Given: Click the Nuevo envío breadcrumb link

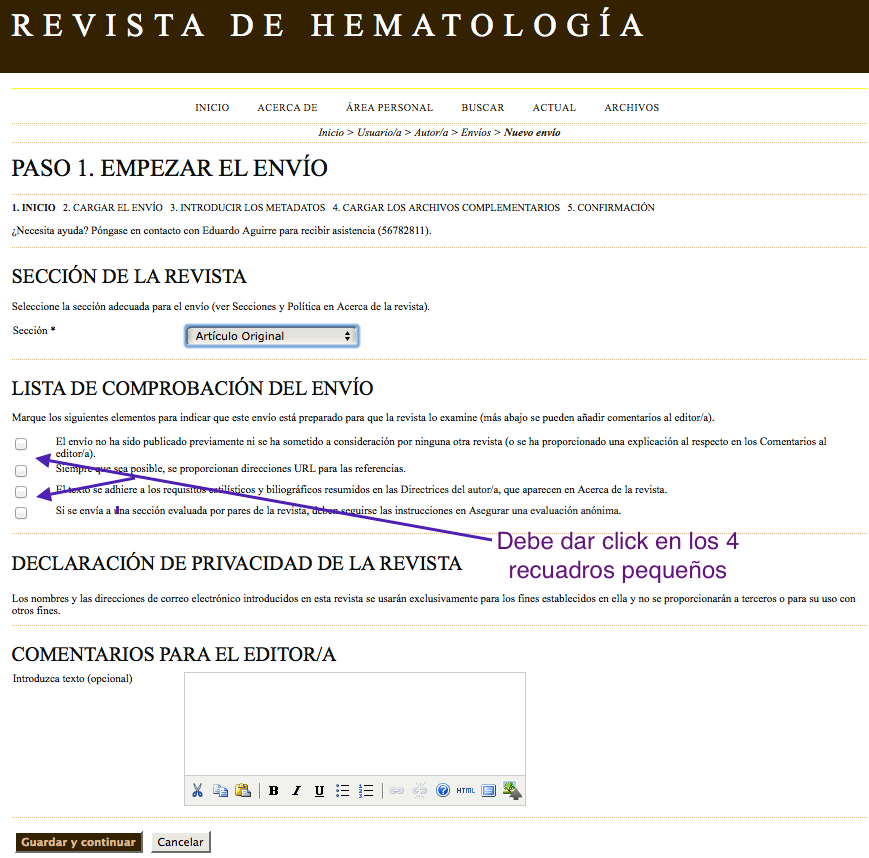Looking at the screenshot, I should pyautogui.click(x=532, y=132).
